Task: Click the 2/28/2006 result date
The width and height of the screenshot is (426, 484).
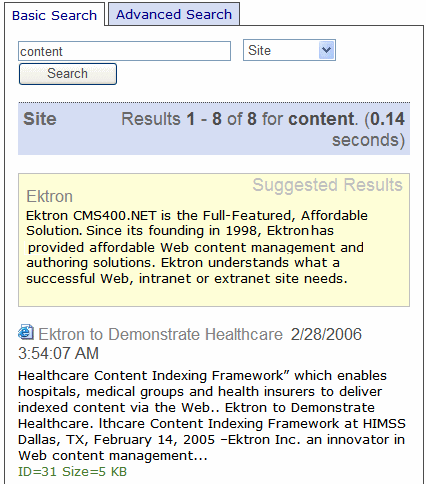Action: pos(326,334)
